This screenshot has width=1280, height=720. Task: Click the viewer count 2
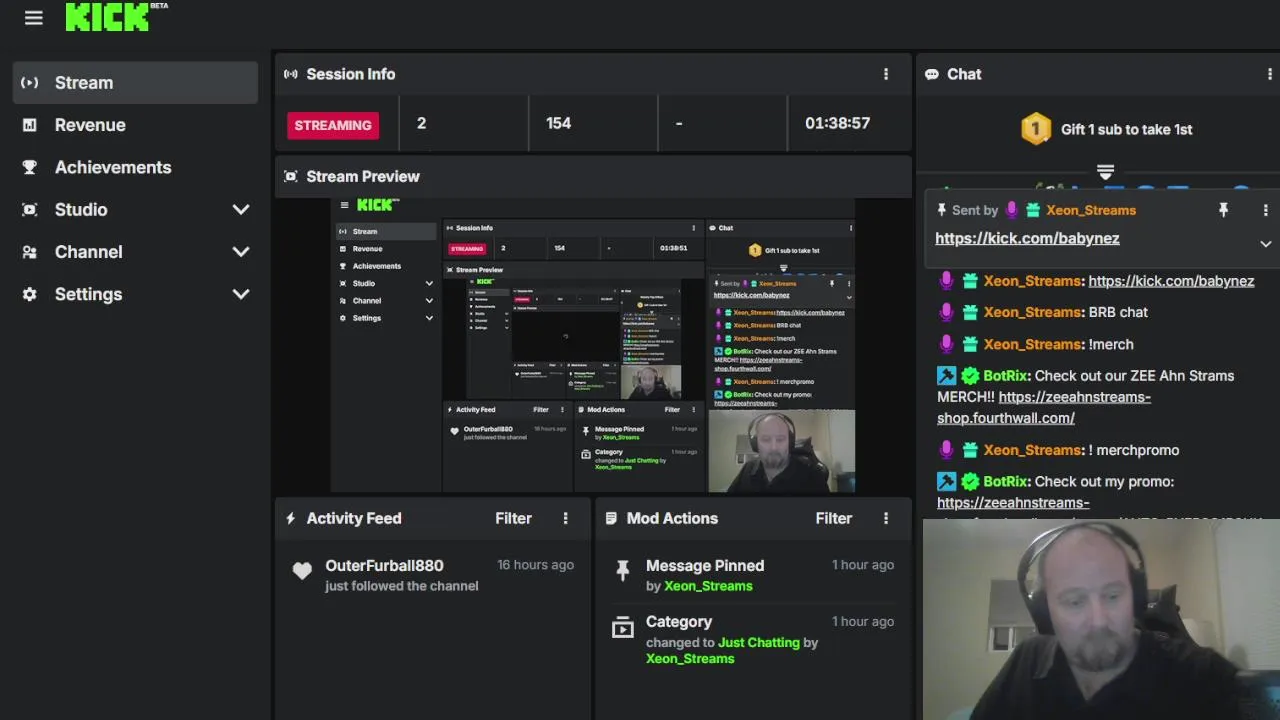click(421, 123)
